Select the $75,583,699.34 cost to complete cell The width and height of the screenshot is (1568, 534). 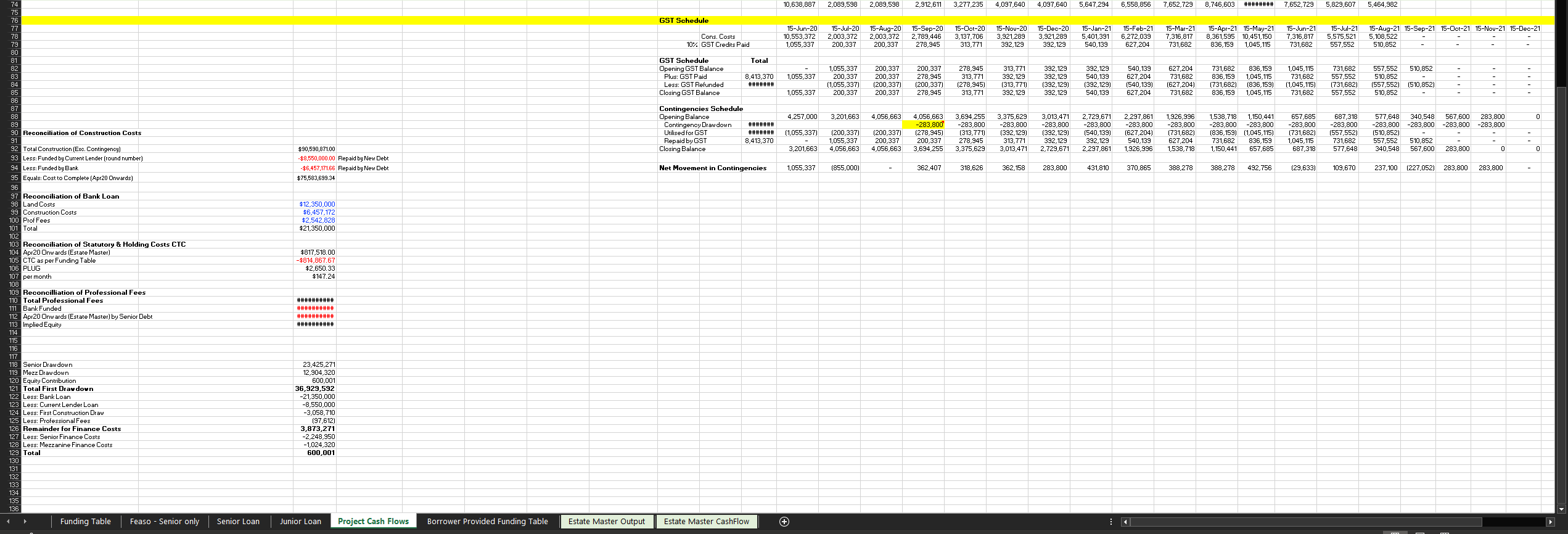click(316, 178)
